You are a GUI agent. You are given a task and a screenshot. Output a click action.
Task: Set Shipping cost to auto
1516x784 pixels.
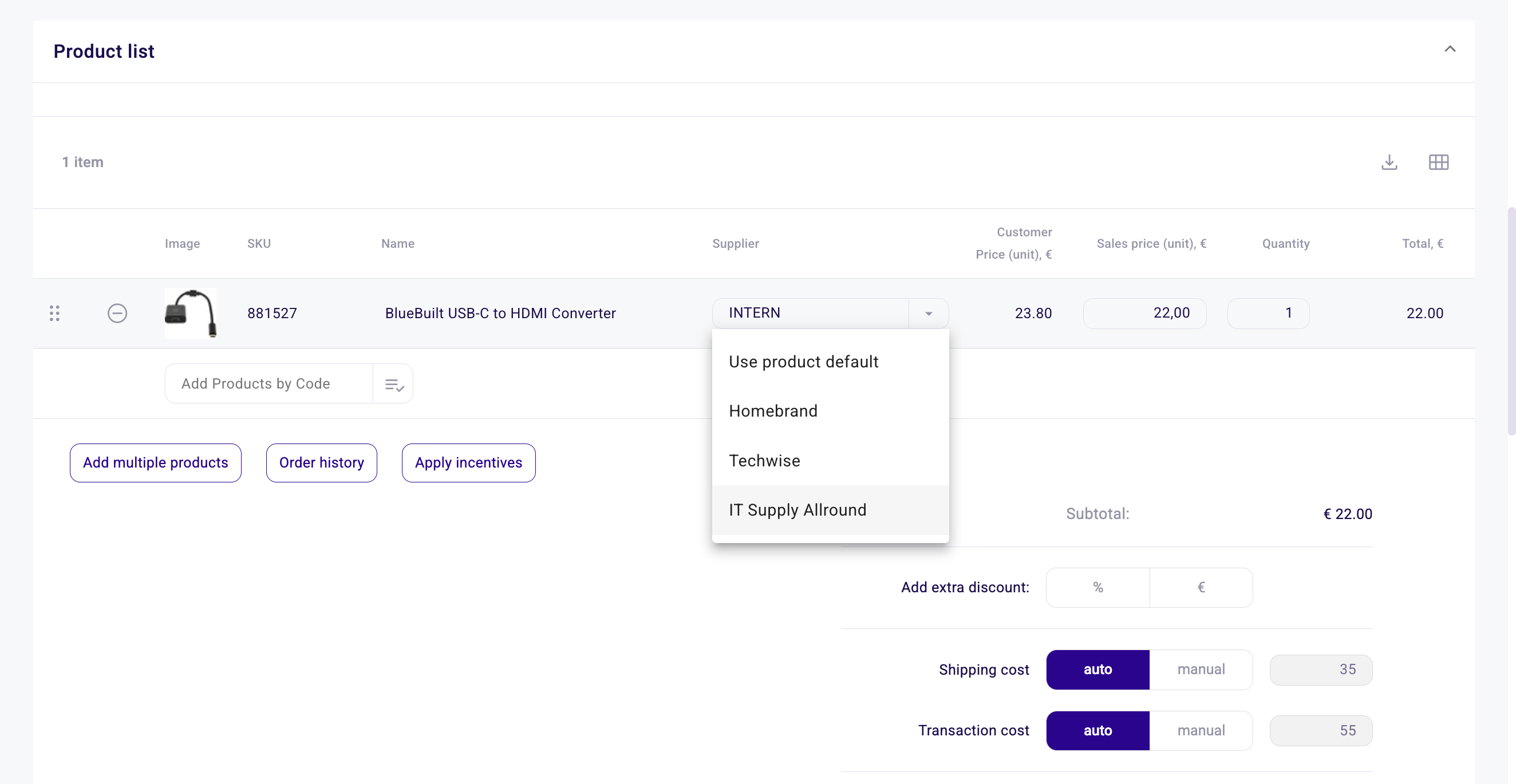click(x=1097, y=670)
